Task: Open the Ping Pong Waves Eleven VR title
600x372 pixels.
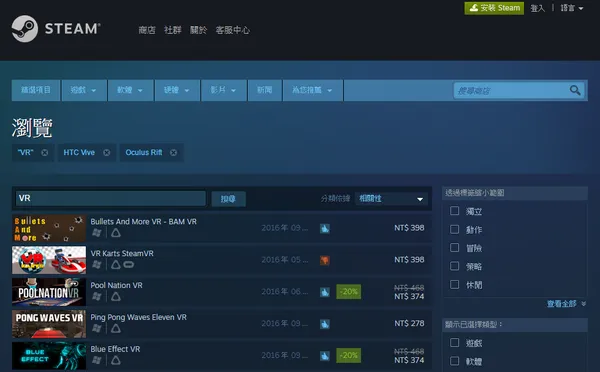Action: click(x=139, y=317)
